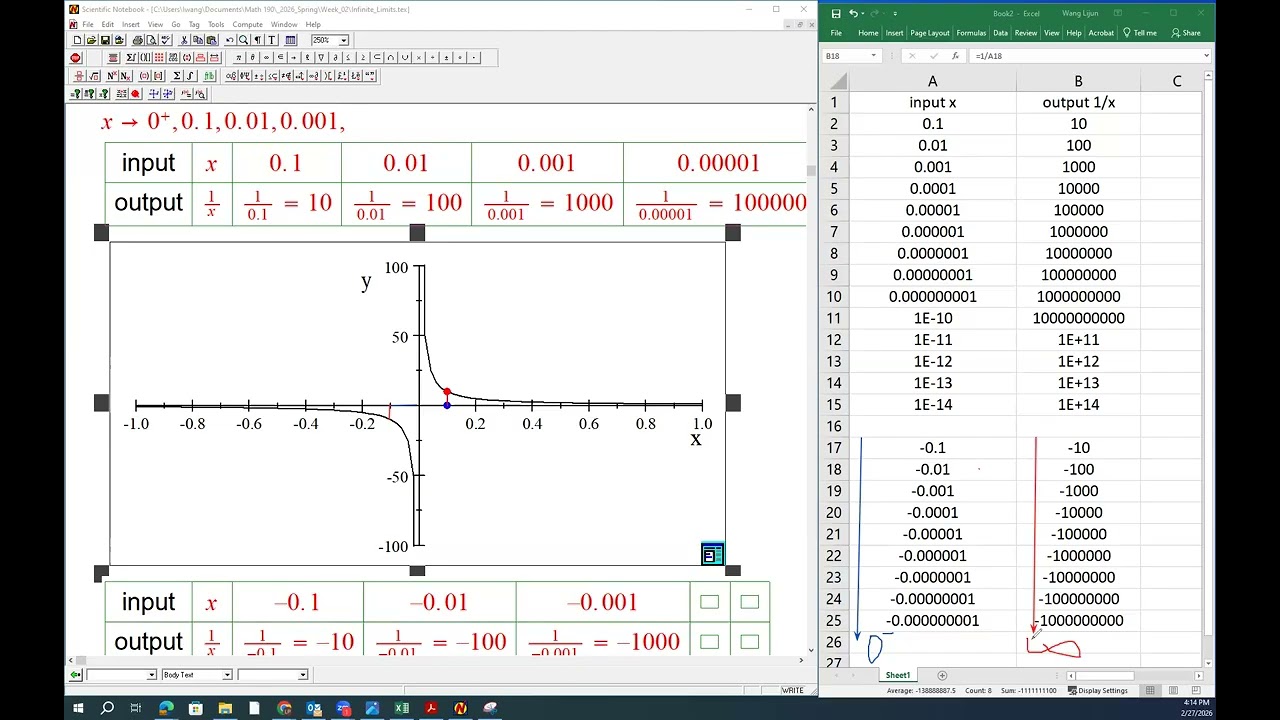This screenshot has height=720, width=1280.
Task: Insert Fraction template icon
Action: pos(81,75)
